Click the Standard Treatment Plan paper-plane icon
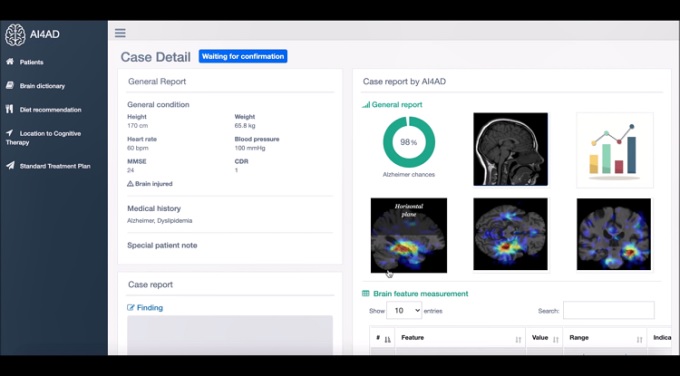The height and width of the screenshot is (376, 680). 10,165
